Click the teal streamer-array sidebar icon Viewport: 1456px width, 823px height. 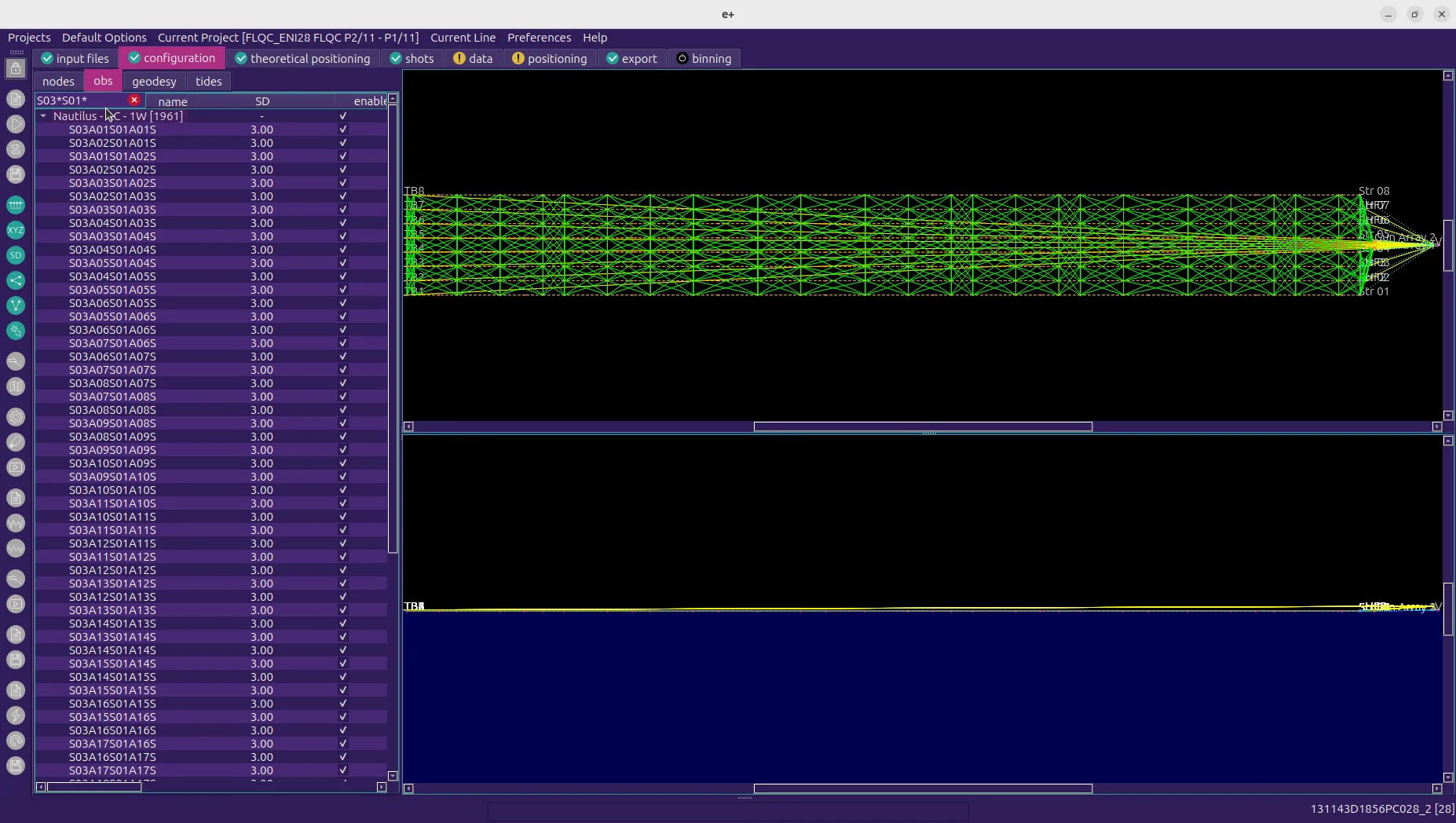coord(16,205)
